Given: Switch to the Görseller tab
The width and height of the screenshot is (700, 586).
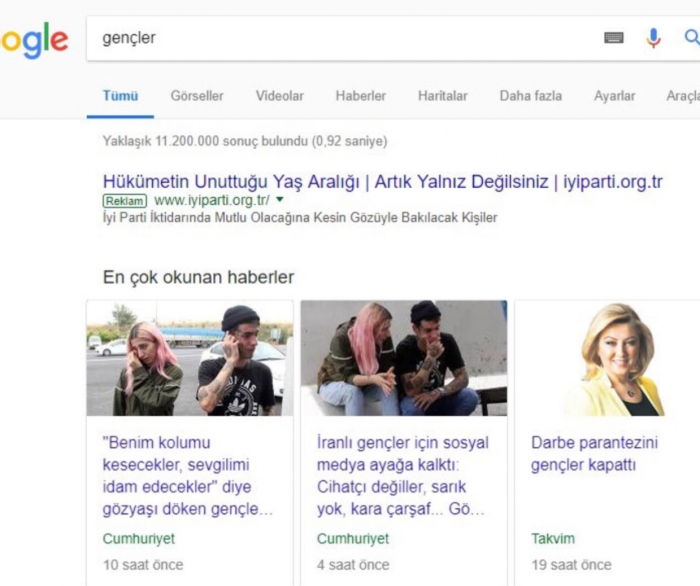Looking at the screenshot, I should click(197, 96).
